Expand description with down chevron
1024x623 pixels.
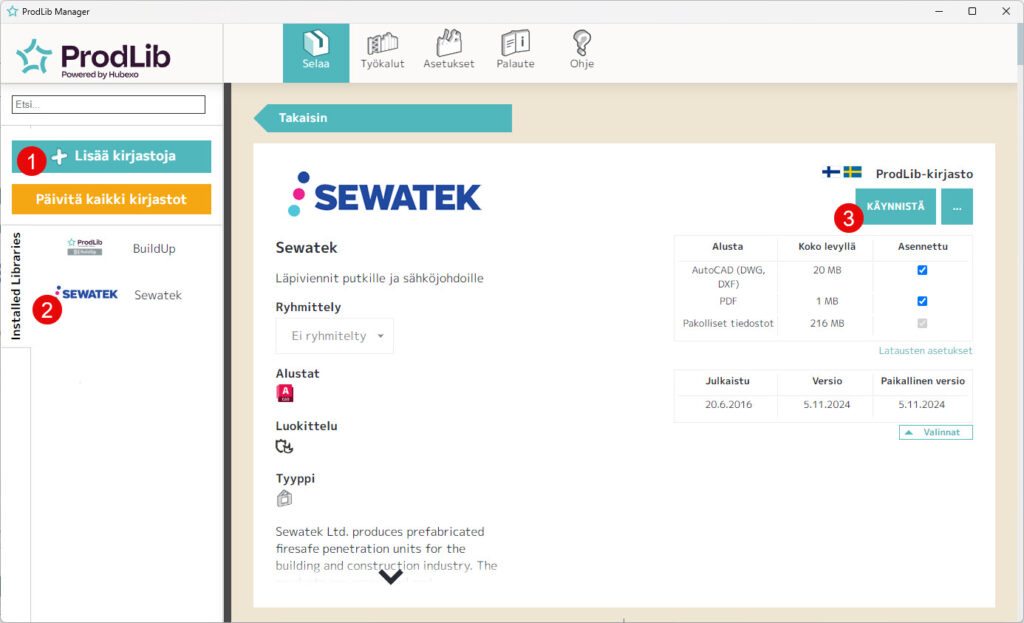[391, 577]
